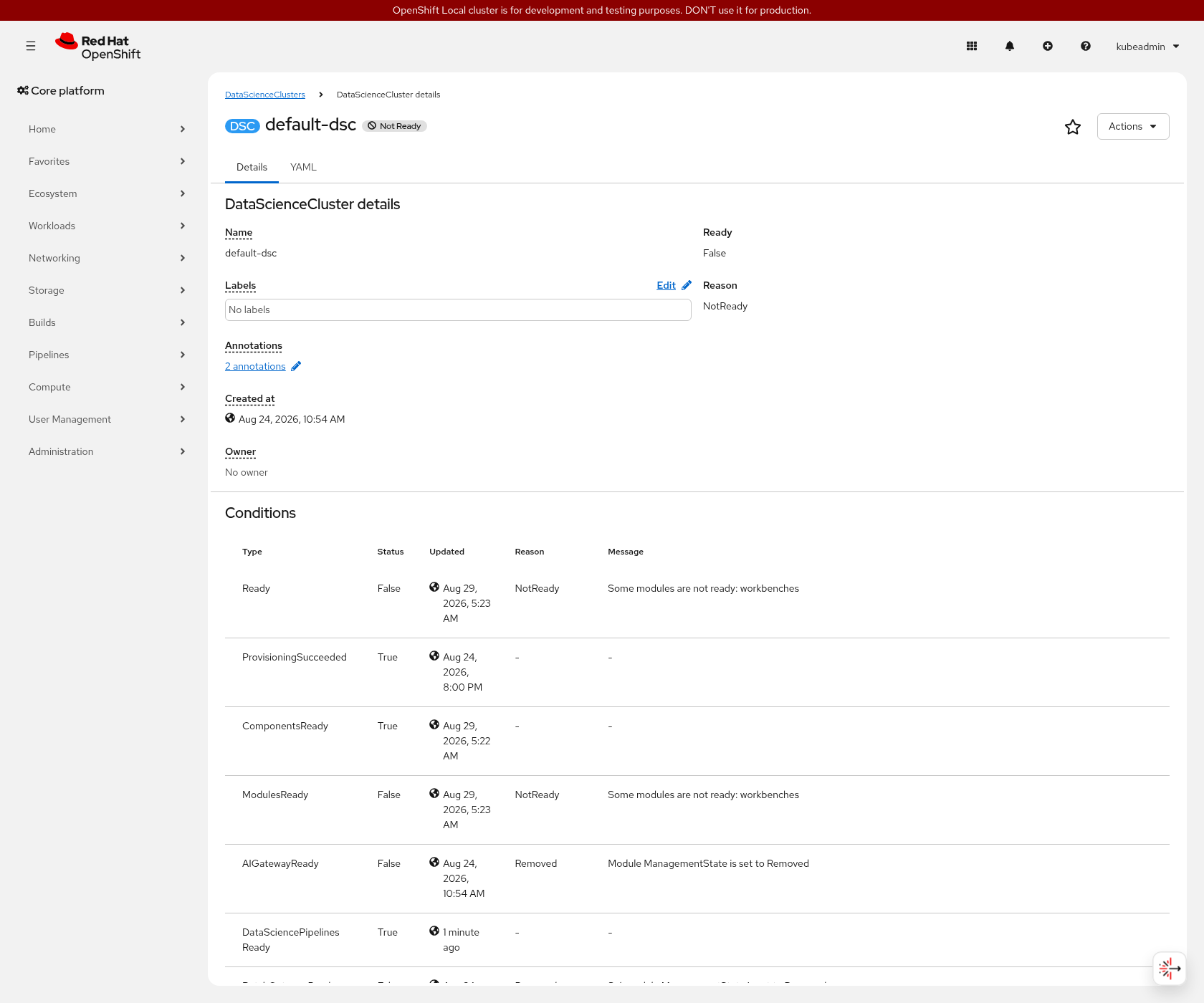Click the Type column header in Conditions

[252, 552]
